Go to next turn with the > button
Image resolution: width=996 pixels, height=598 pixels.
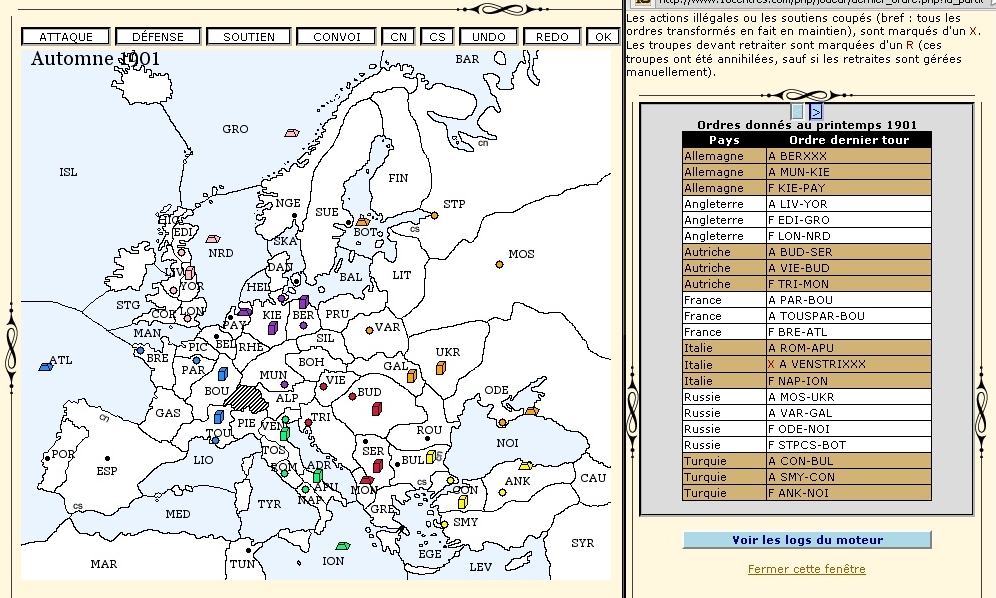click(816, 112)
